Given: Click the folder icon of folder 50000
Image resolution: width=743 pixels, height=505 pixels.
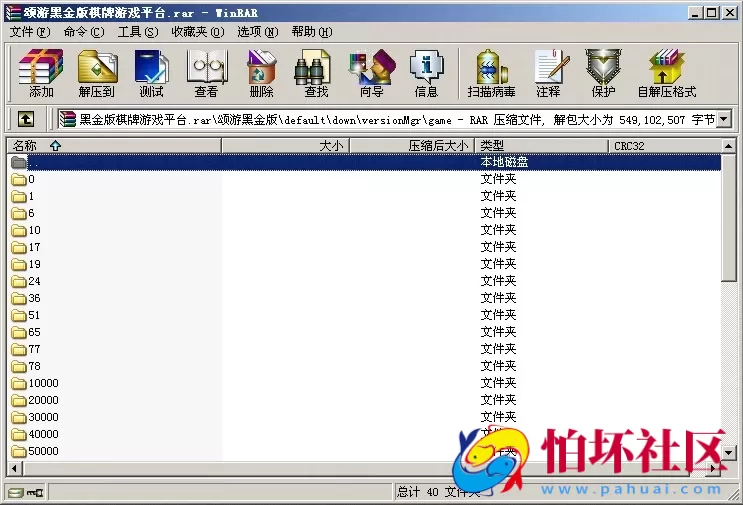Looking at the screenshot, I should (19, 451).
